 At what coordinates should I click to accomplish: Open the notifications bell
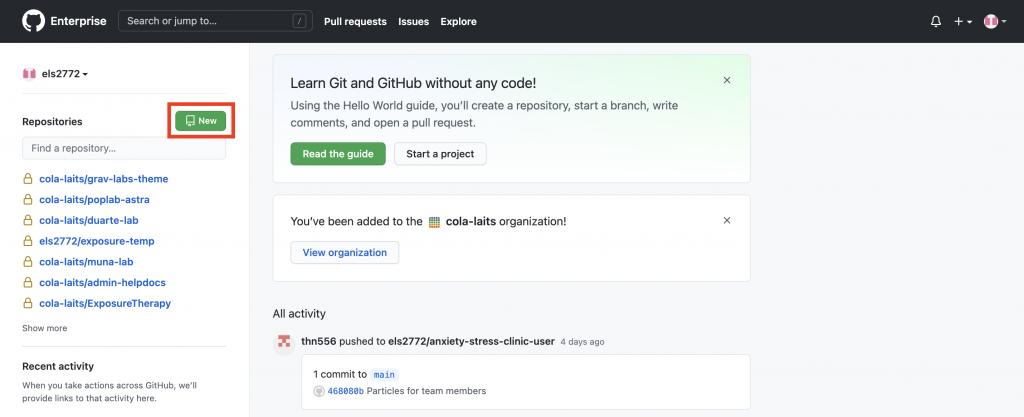pos(936,22)
